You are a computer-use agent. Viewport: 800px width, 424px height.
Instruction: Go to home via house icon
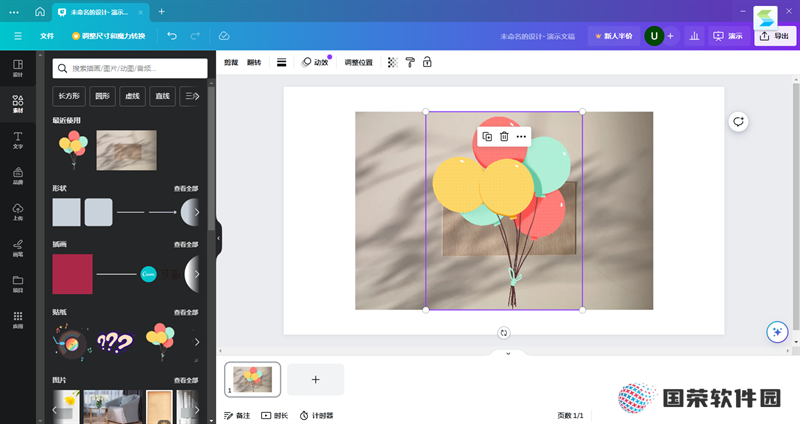tap(40, 12)
